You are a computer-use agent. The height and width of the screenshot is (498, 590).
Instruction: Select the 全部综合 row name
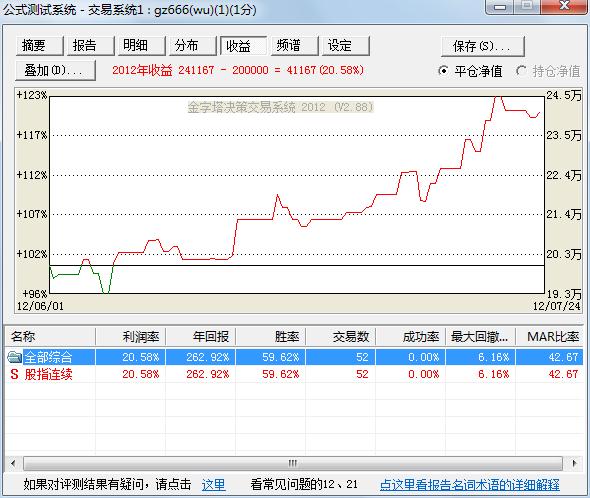(48, 357)
